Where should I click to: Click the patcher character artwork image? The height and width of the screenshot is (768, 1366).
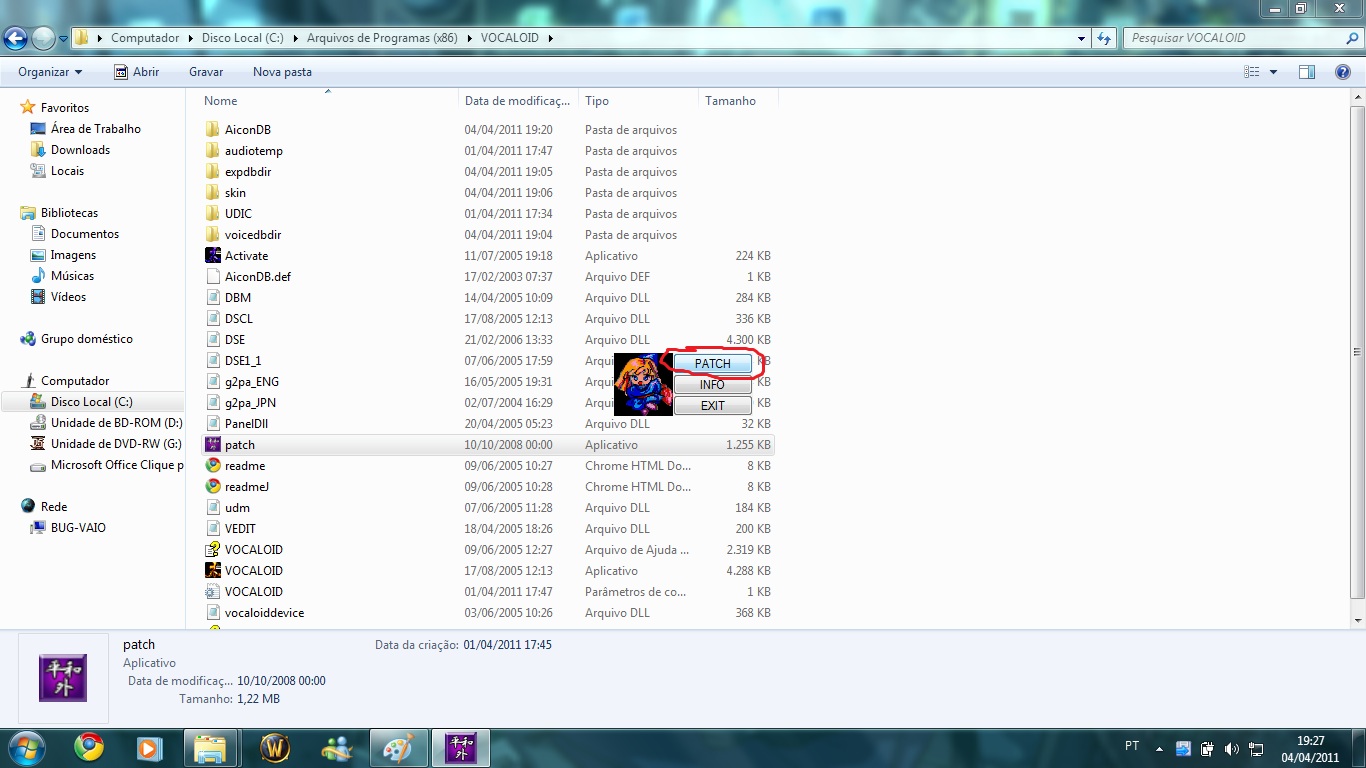pyautogui.click(x=643, y=384)
